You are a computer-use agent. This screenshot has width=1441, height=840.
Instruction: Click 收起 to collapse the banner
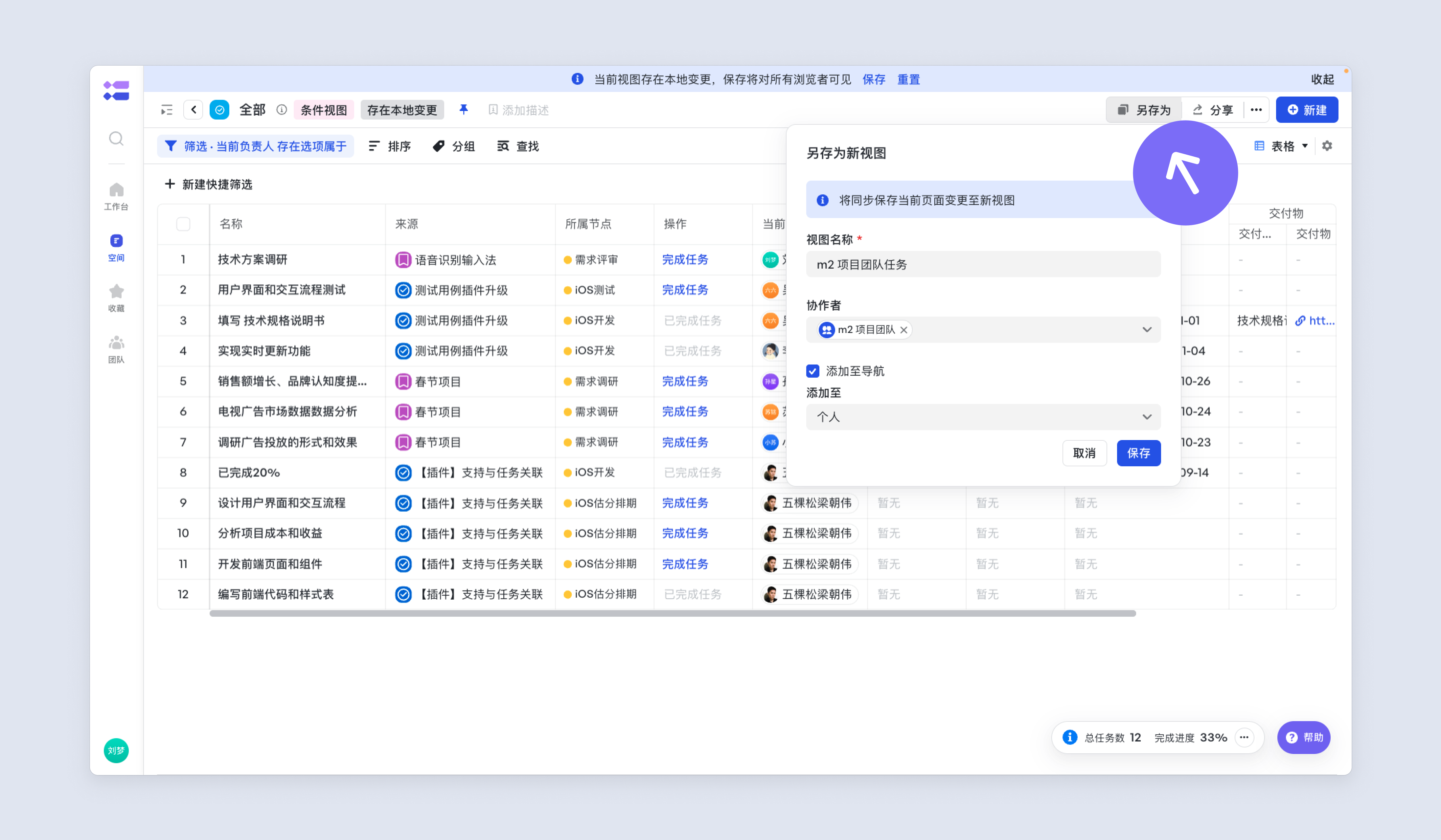[1322, 79]
